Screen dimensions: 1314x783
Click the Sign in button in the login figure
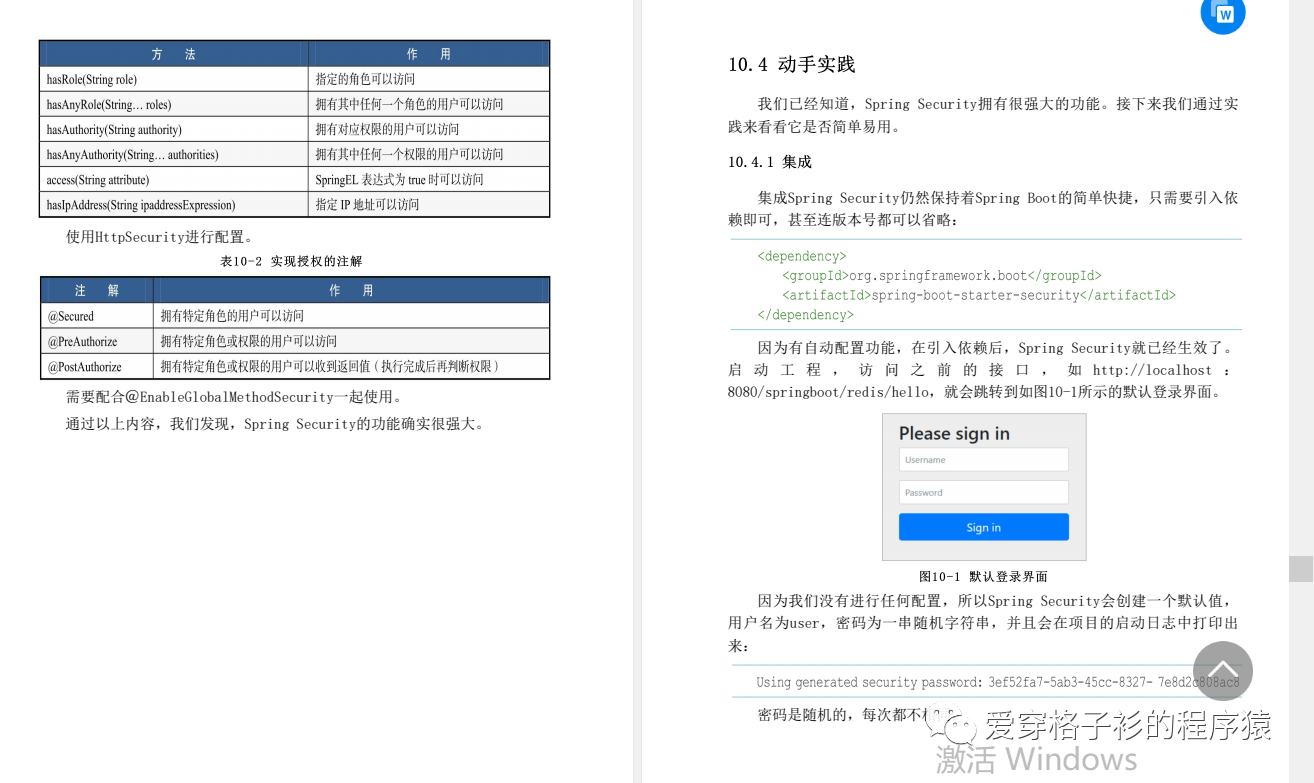point(984,527)
